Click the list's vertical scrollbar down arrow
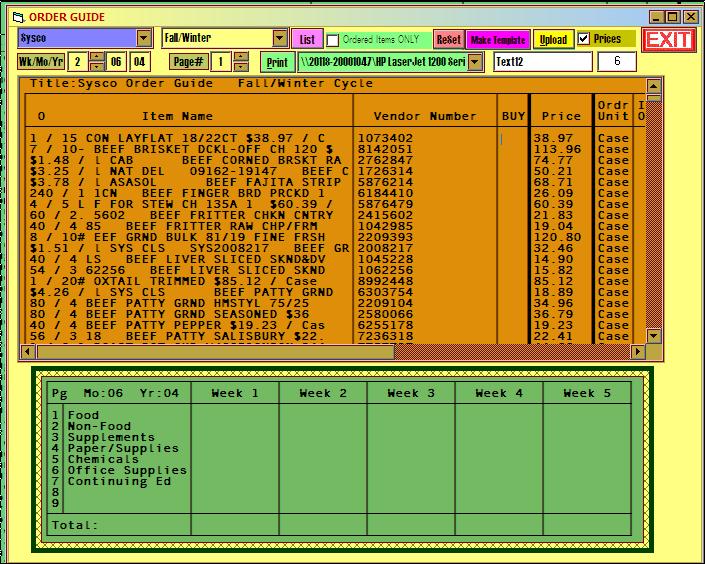Viewport: 705px width, 564px height. (653, 336)
